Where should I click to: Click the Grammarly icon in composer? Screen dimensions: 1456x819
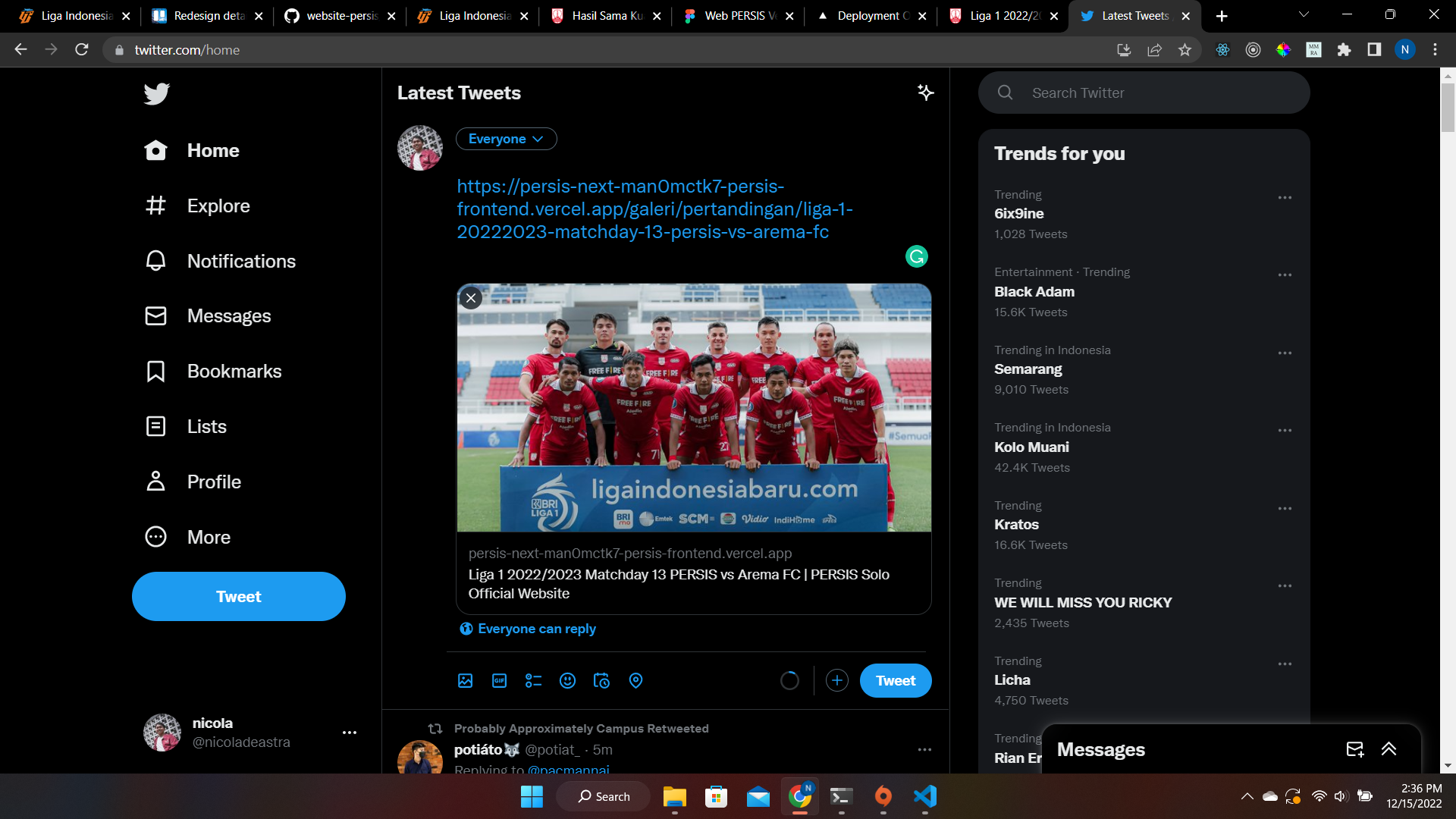point(917,257)
